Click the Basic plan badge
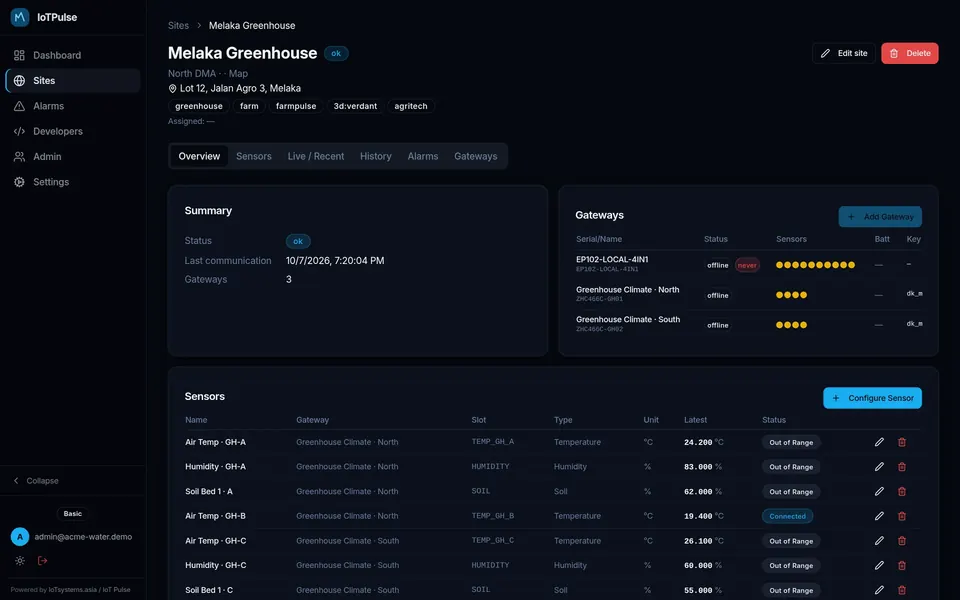Viewport: 960px width, 600px height. (x=72, y=514)
